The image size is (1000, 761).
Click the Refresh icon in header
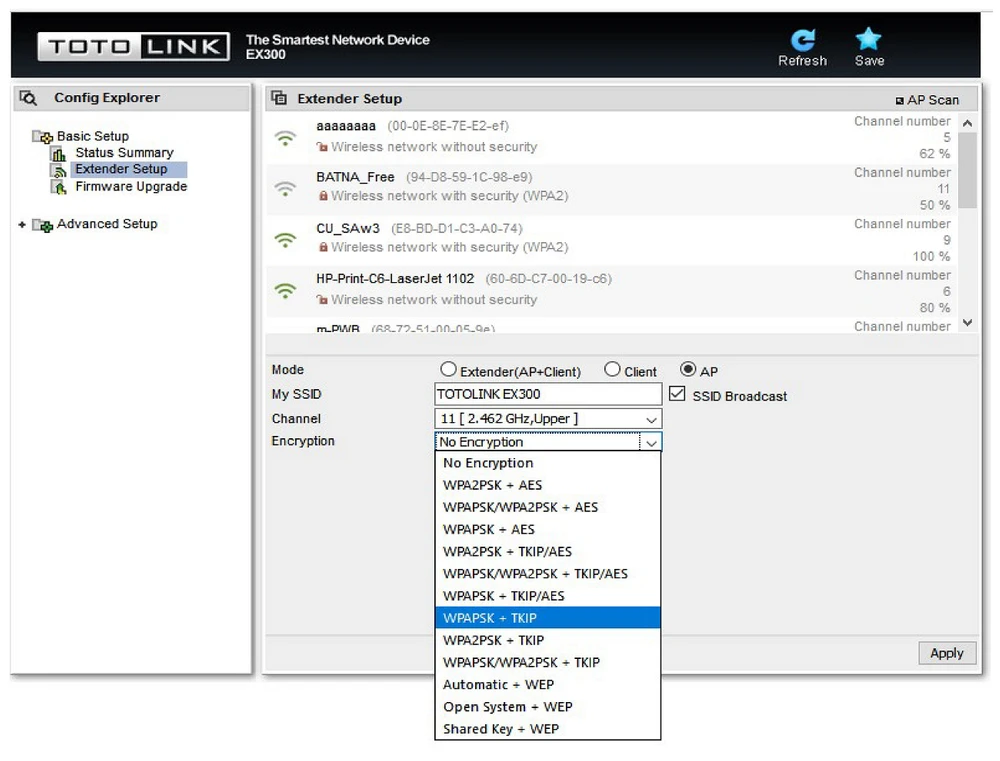click(x=802, y=40)
